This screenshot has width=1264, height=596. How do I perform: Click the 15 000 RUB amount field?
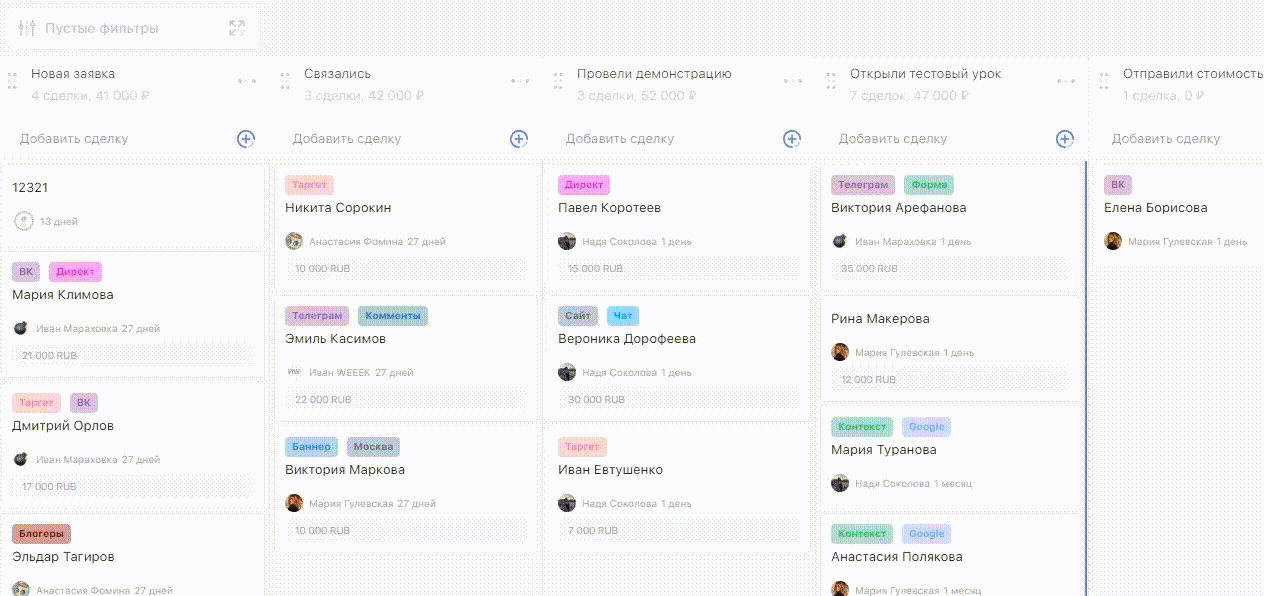pos(595,269)
